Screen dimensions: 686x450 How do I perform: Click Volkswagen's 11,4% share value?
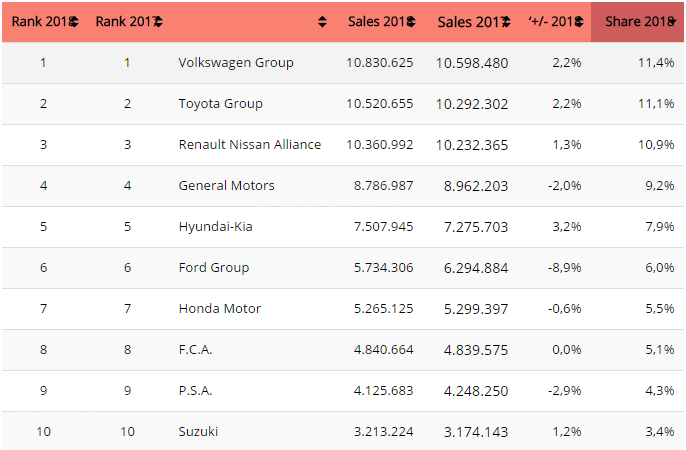656,63
